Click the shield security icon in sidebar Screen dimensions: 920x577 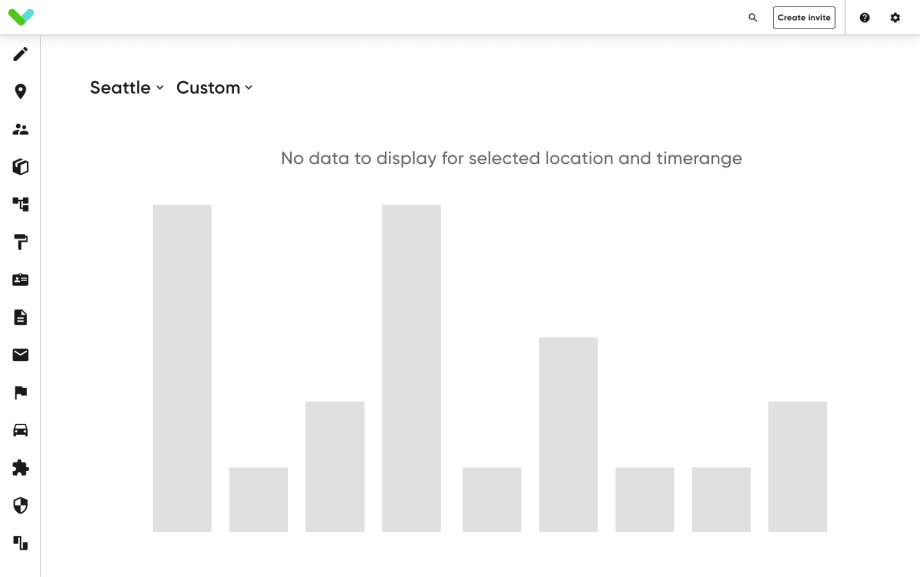20,506
